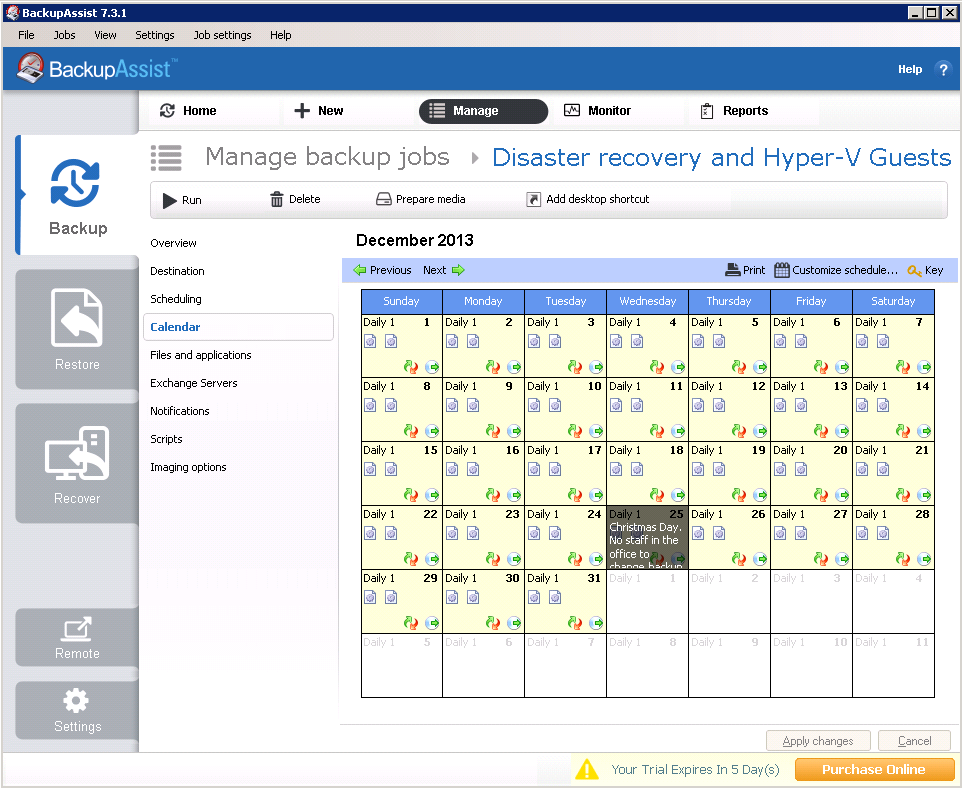The width and height of the screenshot is (962, 788).
Task: Click the December 2013 month heading
Action: tap(415, 240)
